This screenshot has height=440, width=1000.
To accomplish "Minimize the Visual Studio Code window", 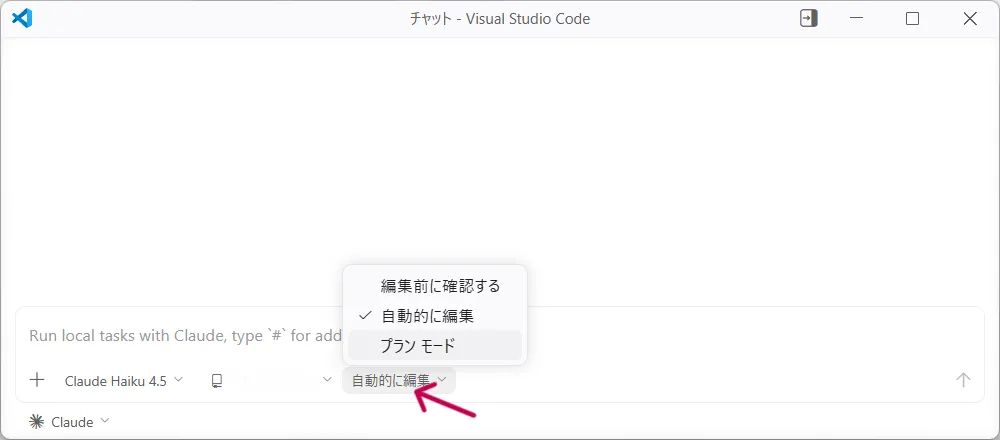I will (857, 18).
